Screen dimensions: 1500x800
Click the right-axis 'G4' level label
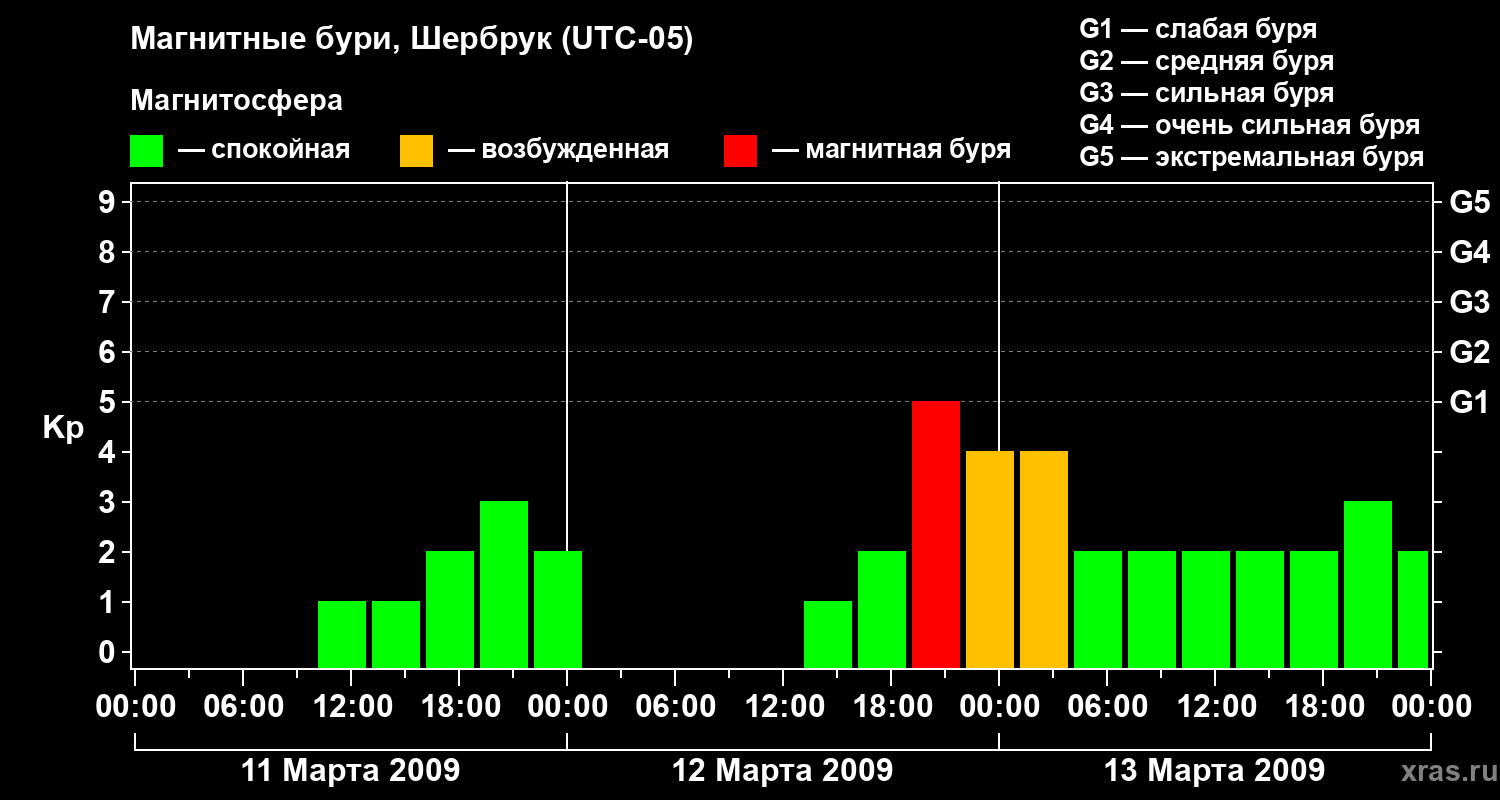coord(1469,252)
